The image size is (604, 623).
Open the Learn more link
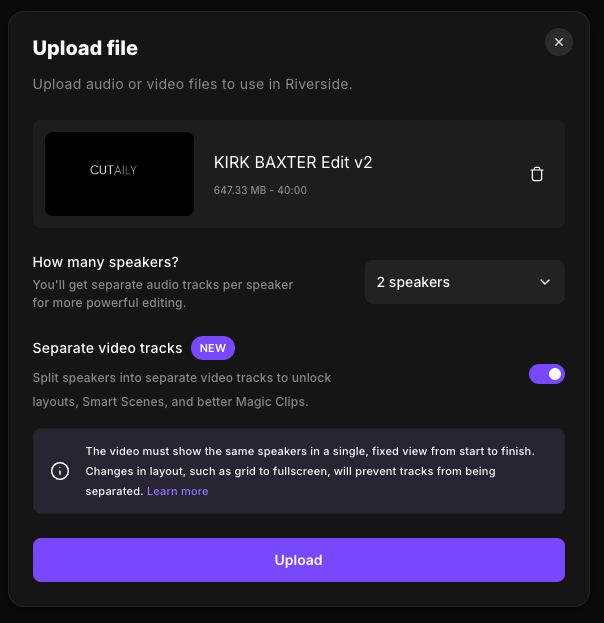[x=178, y=491]
